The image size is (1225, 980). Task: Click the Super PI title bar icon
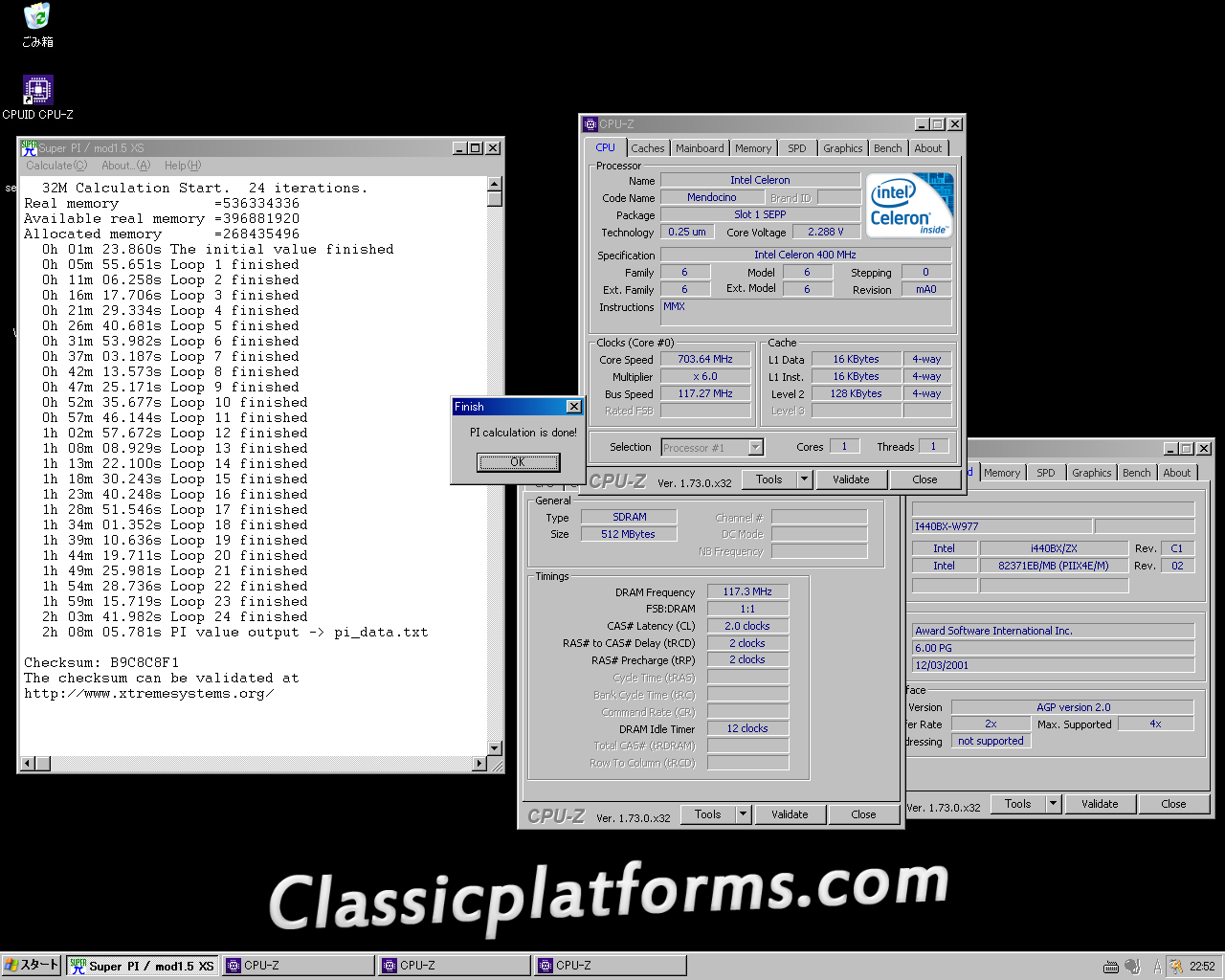point(29,147)
